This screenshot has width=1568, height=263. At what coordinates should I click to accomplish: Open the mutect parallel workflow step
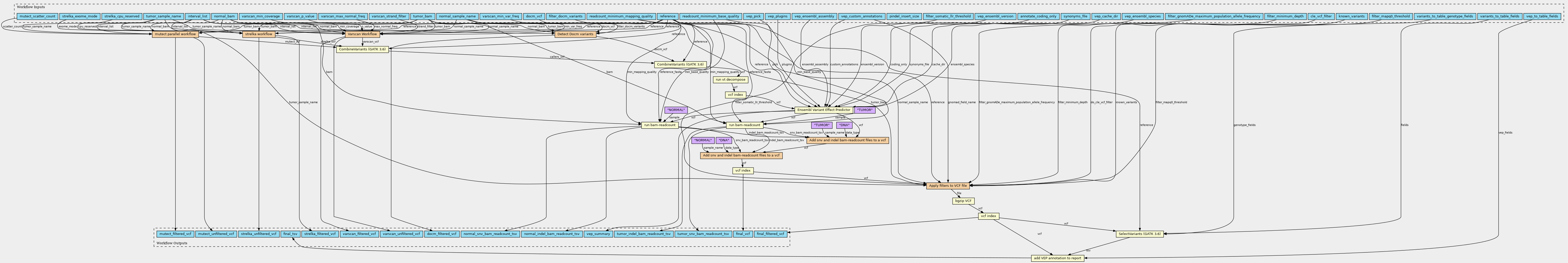coord(175,34)
